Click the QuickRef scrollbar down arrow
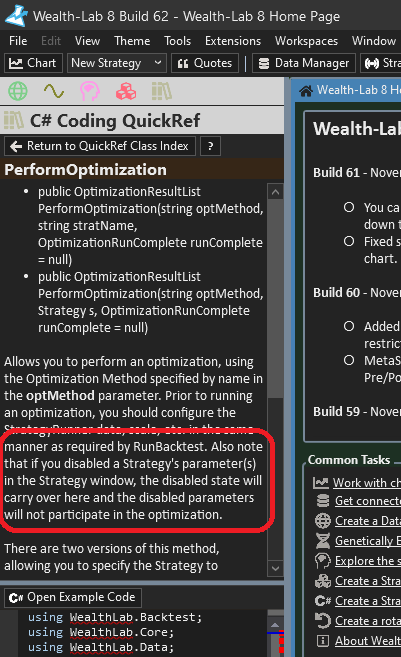The width and height of the screenshot is (401, 657). (275, 569)
